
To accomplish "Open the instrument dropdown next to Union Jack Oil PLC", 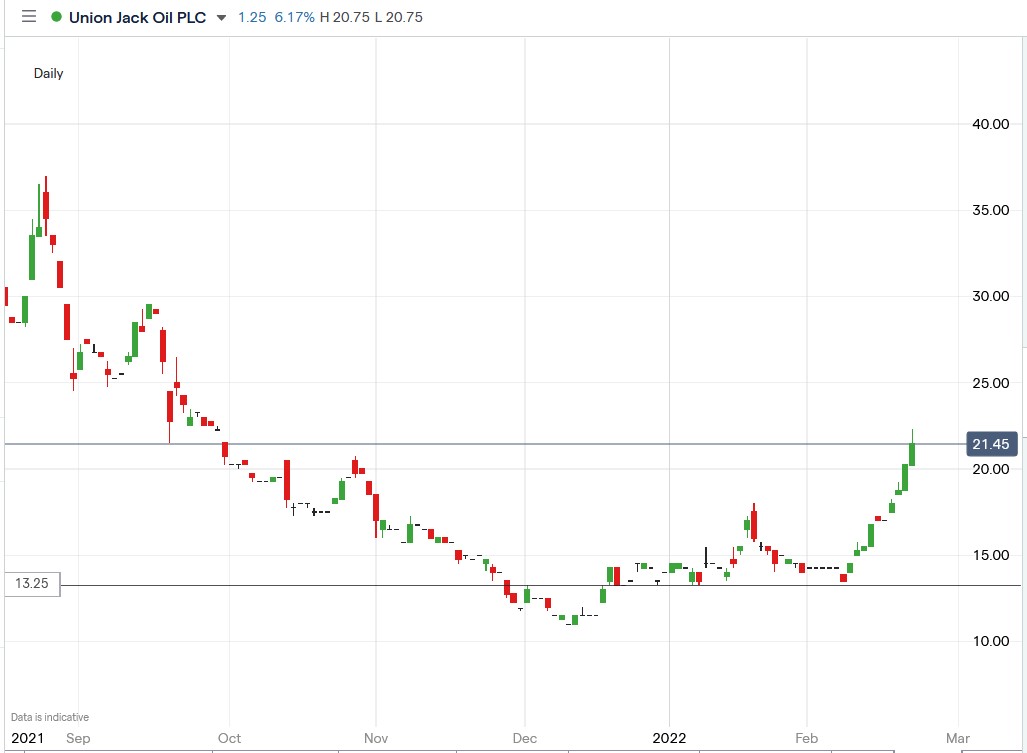I will [221, 17].
